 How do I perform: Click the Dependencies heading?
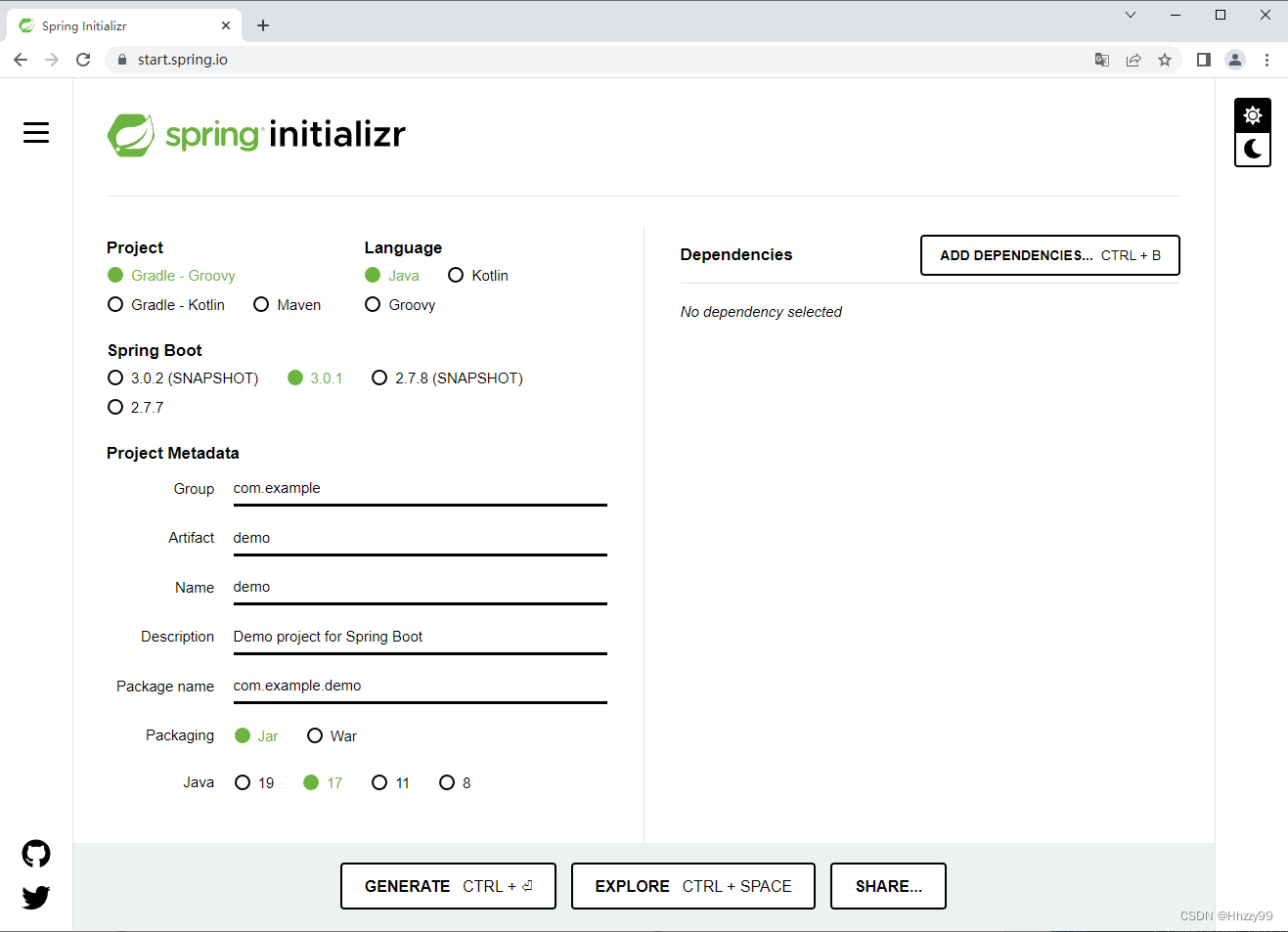tap(736, 254)
